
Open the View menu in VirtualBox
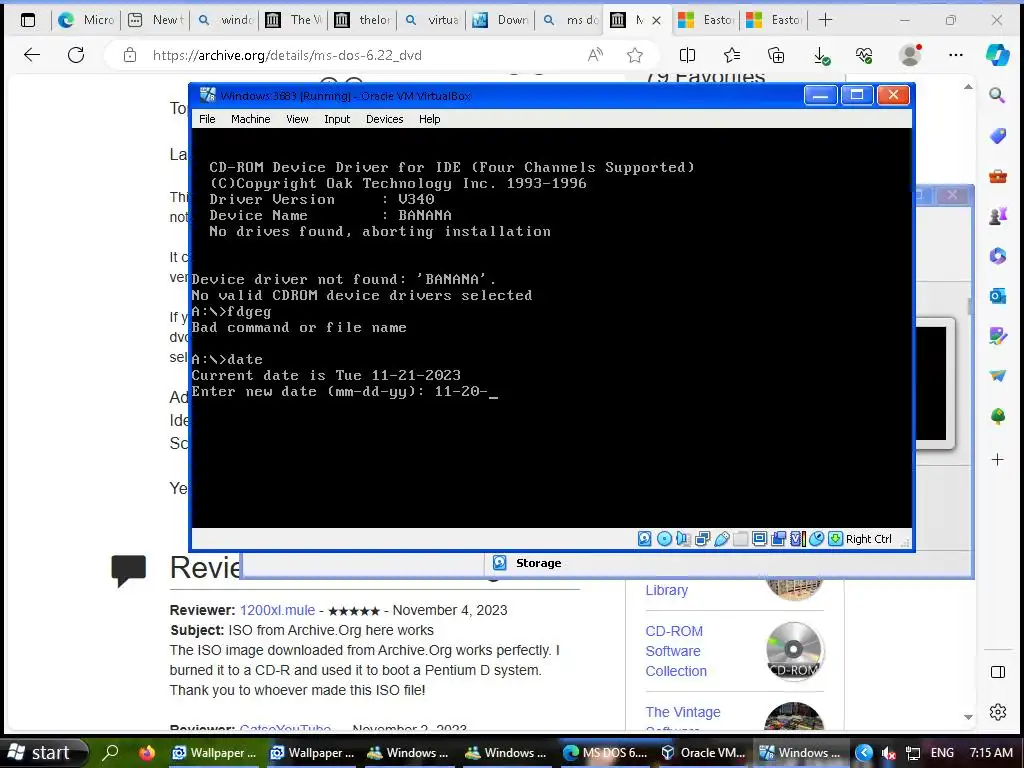tap(297, 119)
